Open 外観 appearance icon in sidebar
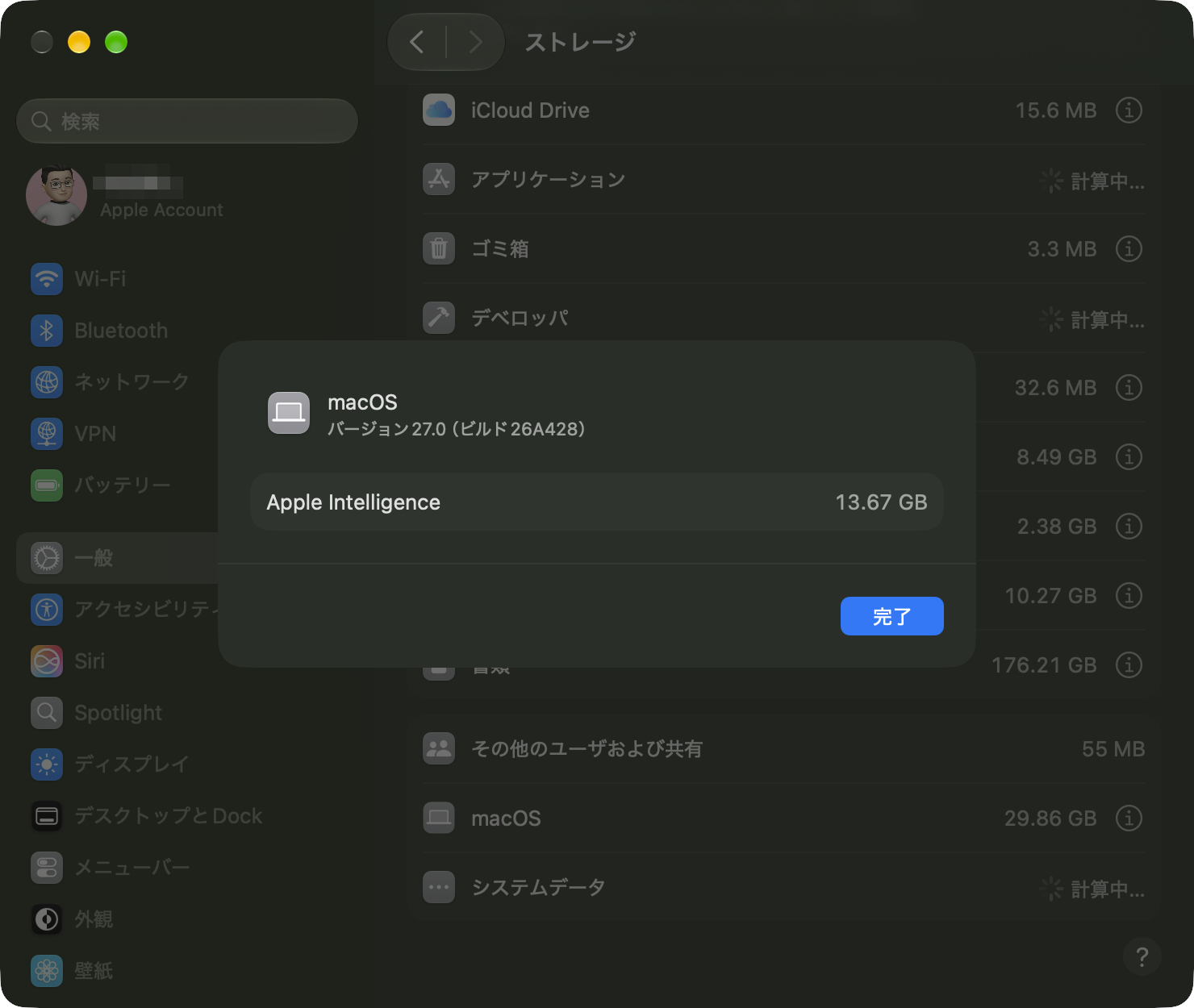Image resolution: width=1194 pixels, height=1008 pixels. click(47, 919)
